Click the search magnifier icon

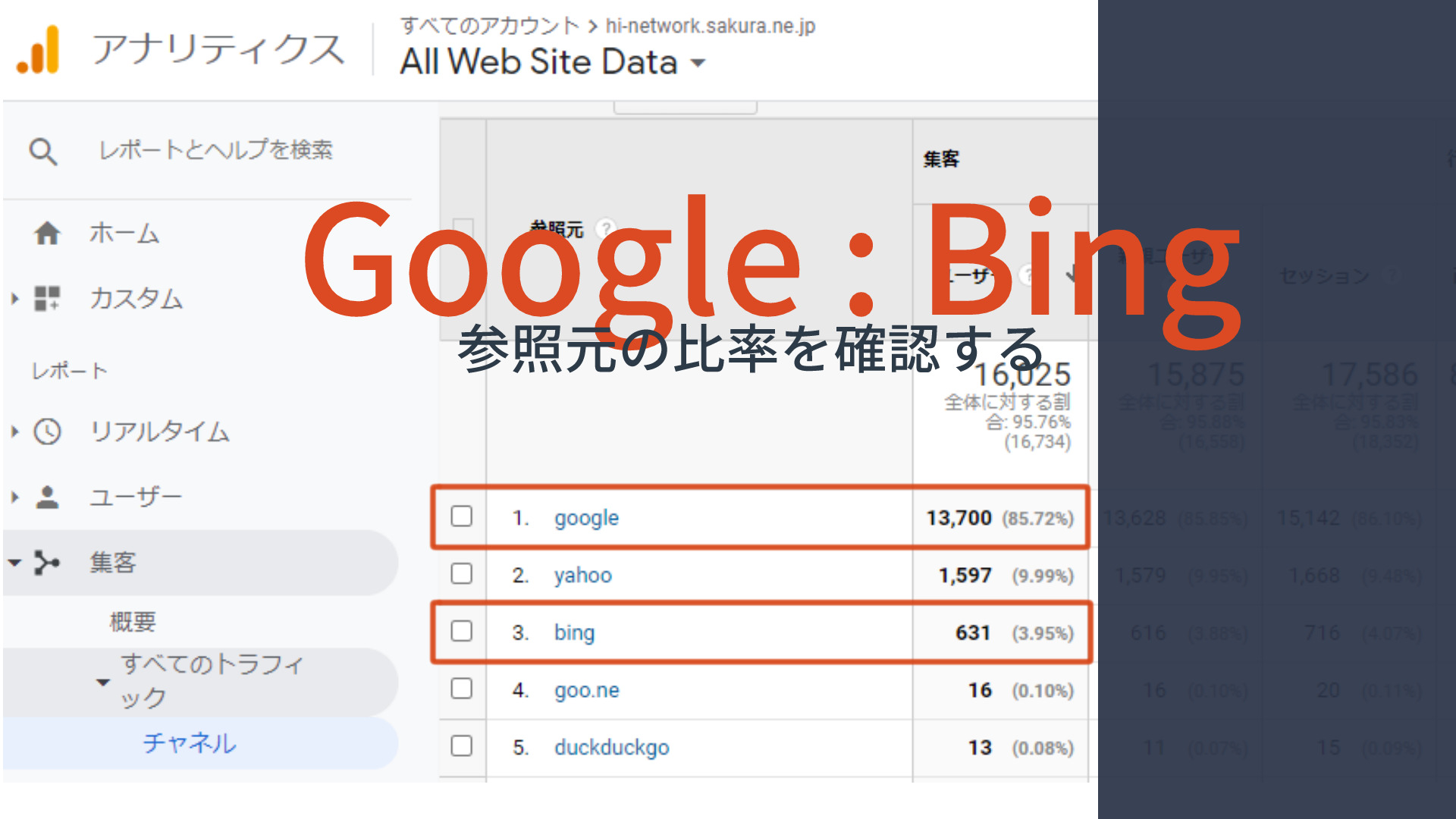coord(42,151)
